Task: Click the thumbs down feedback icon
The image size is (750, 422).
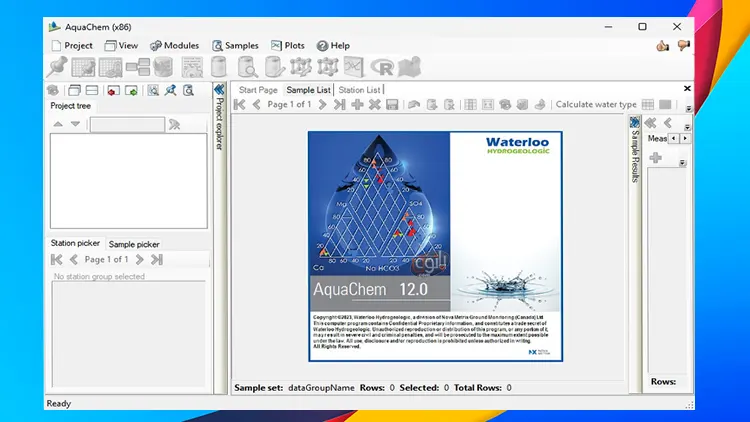Action: (x=684, y=45)
